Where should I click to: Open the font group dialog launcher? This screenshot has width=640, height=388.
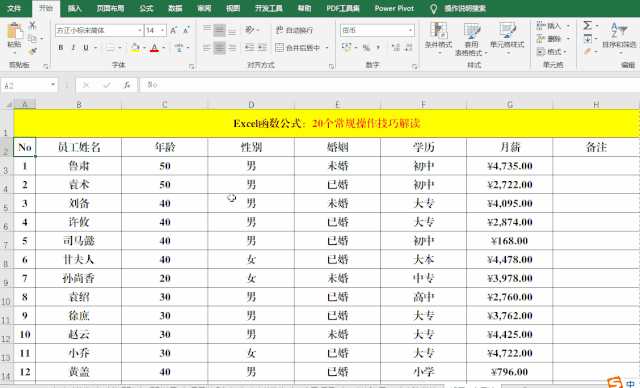[x=191, y=66]
